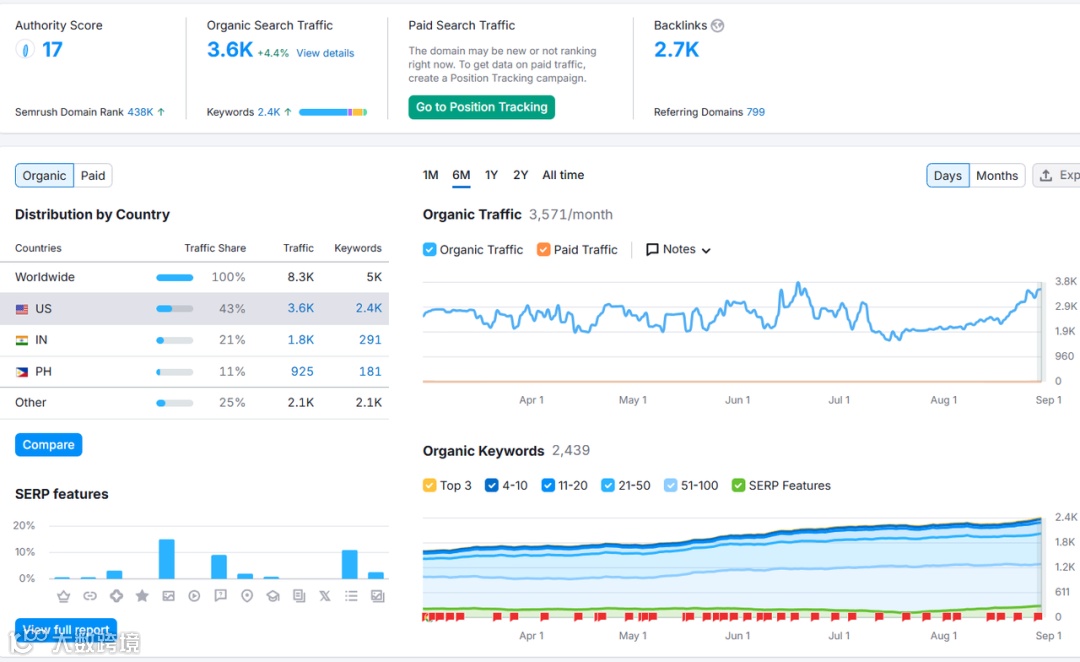
Task: Open the Referring Domains 799 link
Action: (x=756, y=112)
